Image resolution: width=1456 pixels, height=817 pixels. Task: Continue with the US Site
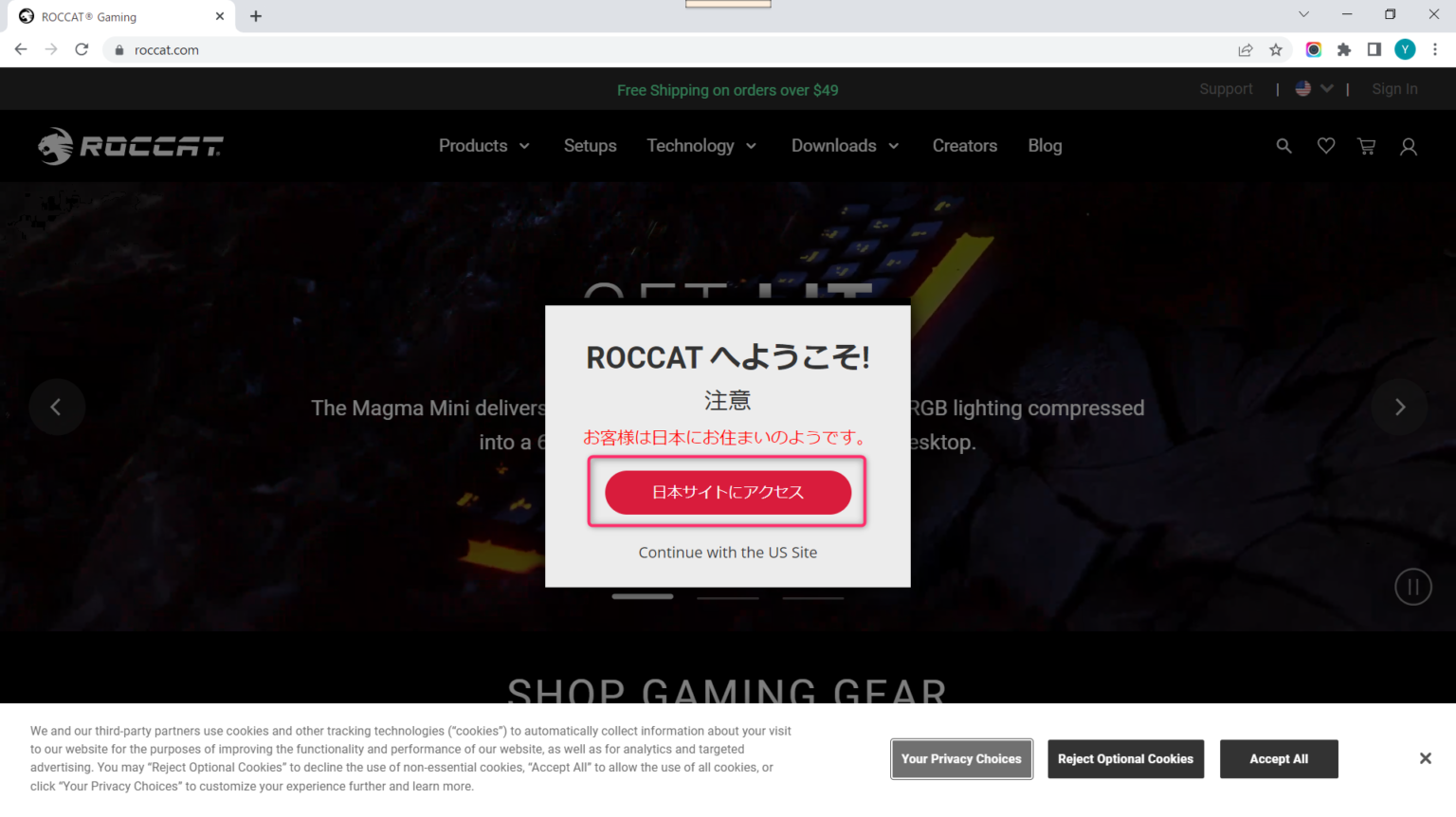click(x=727, y=552)
